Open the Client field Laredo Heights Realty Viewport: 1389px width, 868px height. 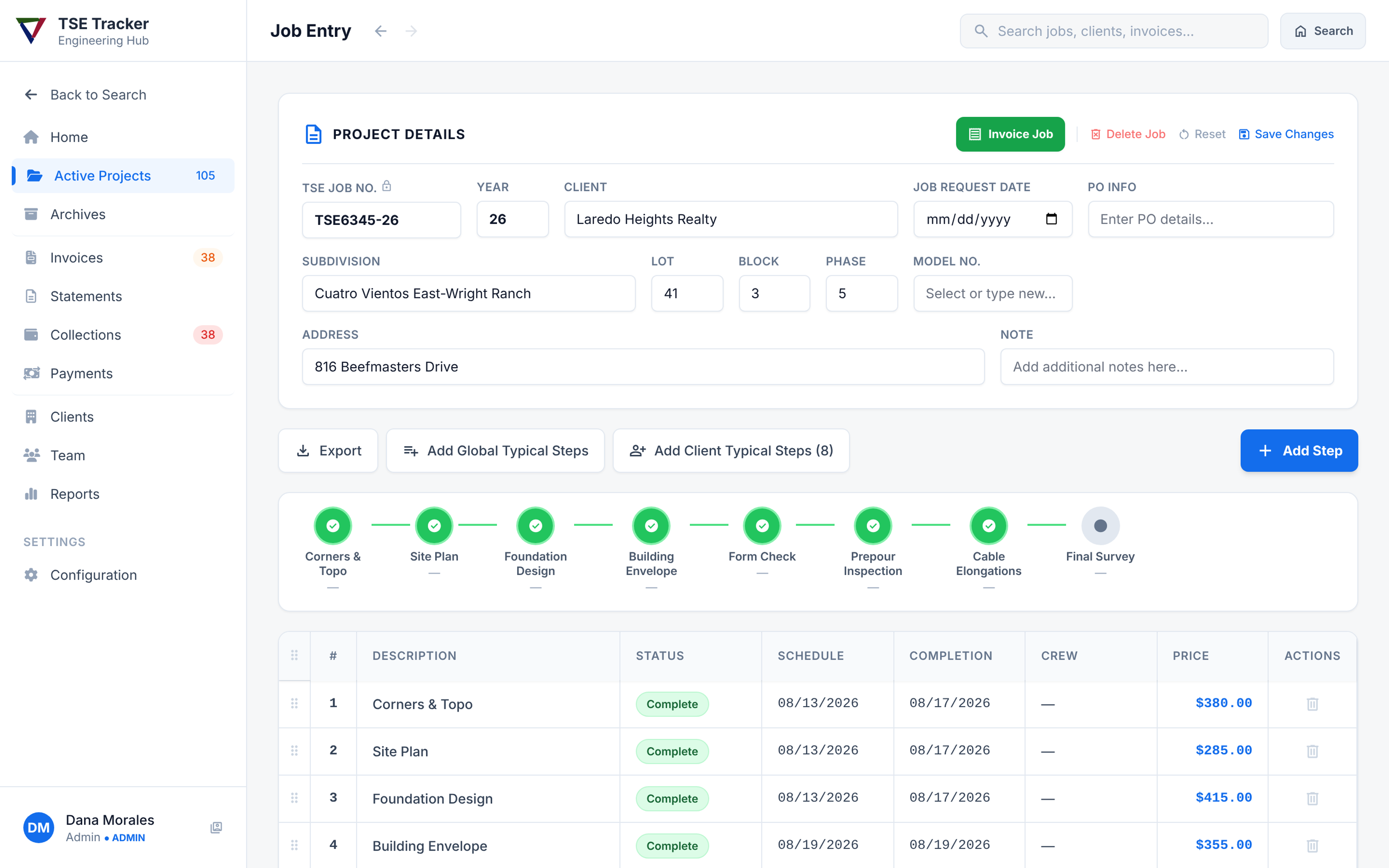[731, 219]
